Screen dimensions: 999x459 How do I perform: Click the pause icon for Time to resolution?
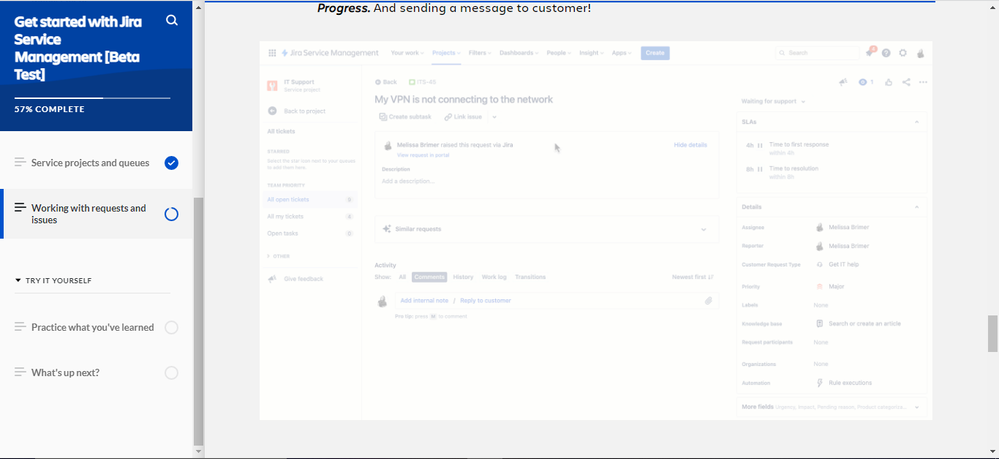pos(760,170)
